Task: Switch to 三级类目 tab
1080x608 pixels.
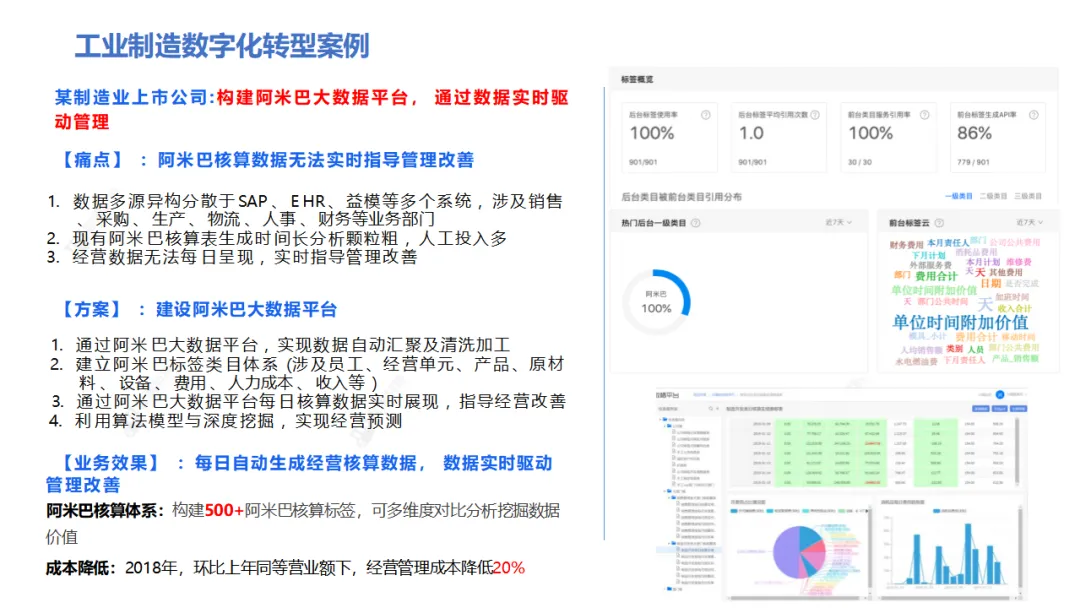Action: (x=1028, y=196)
